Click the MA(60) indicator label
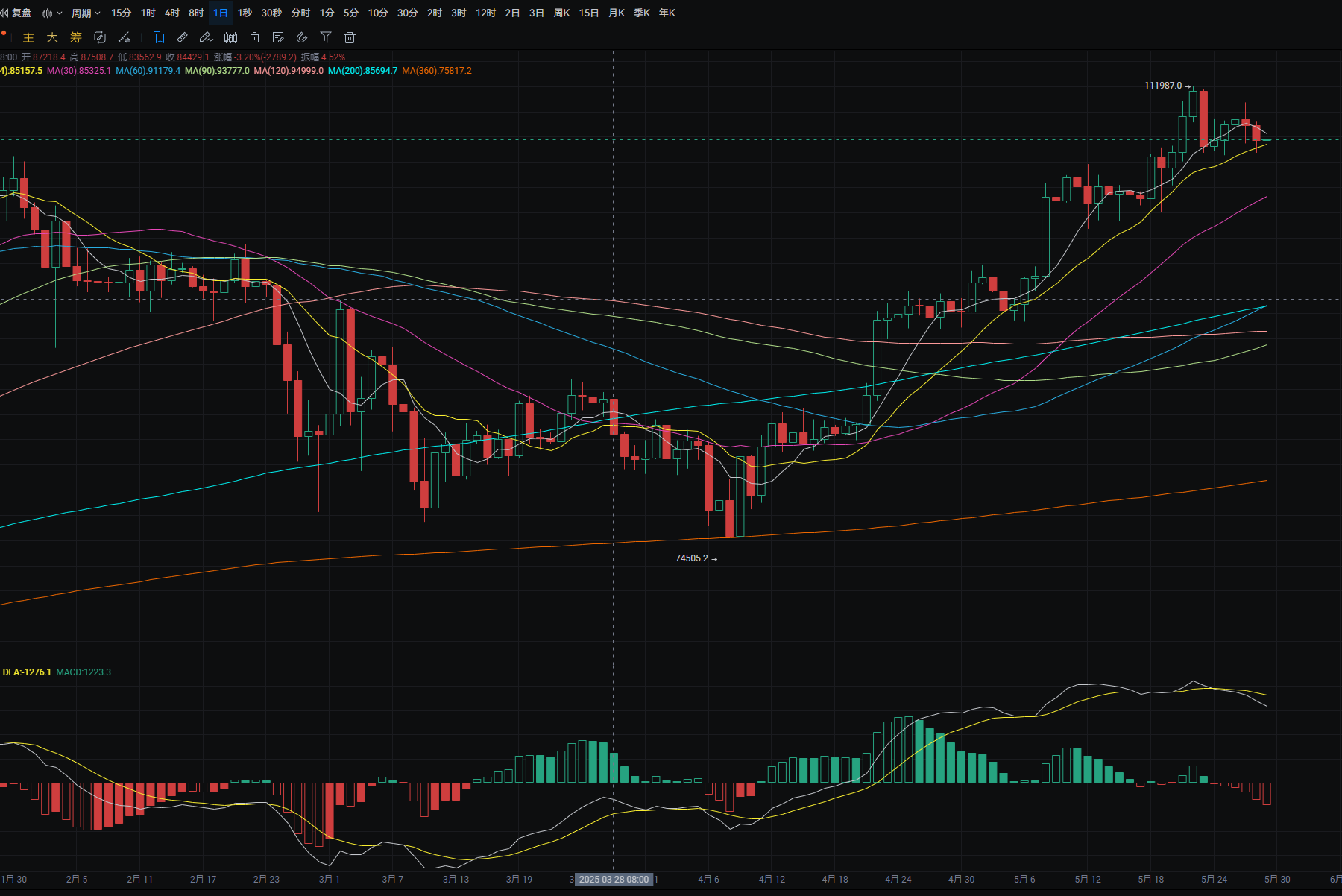This screenshot has height=896, width=1342. coord(148,71)
